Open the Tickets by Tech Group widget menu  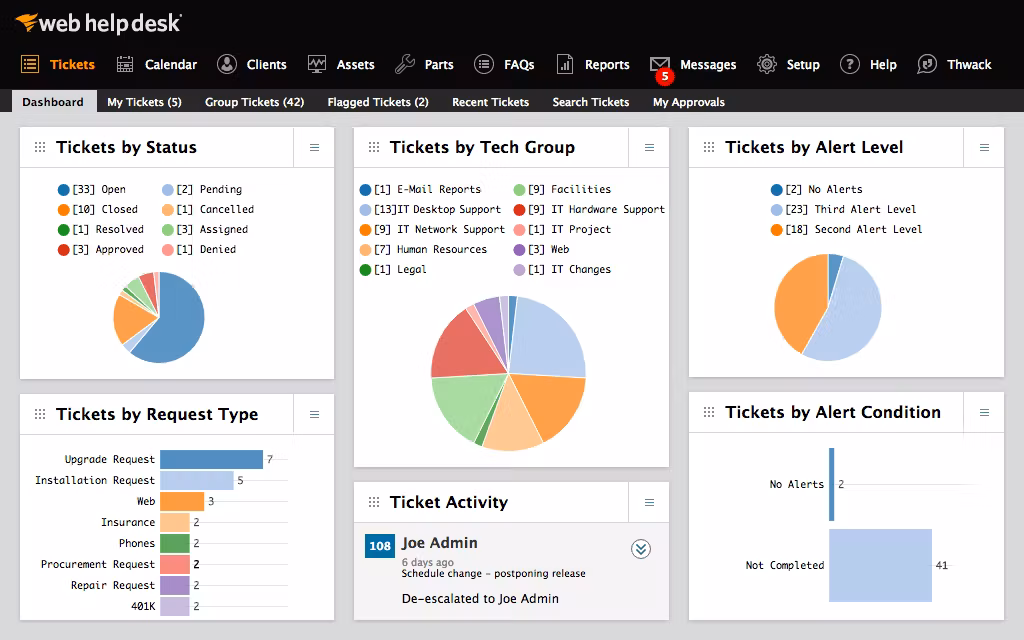[649, 148]
